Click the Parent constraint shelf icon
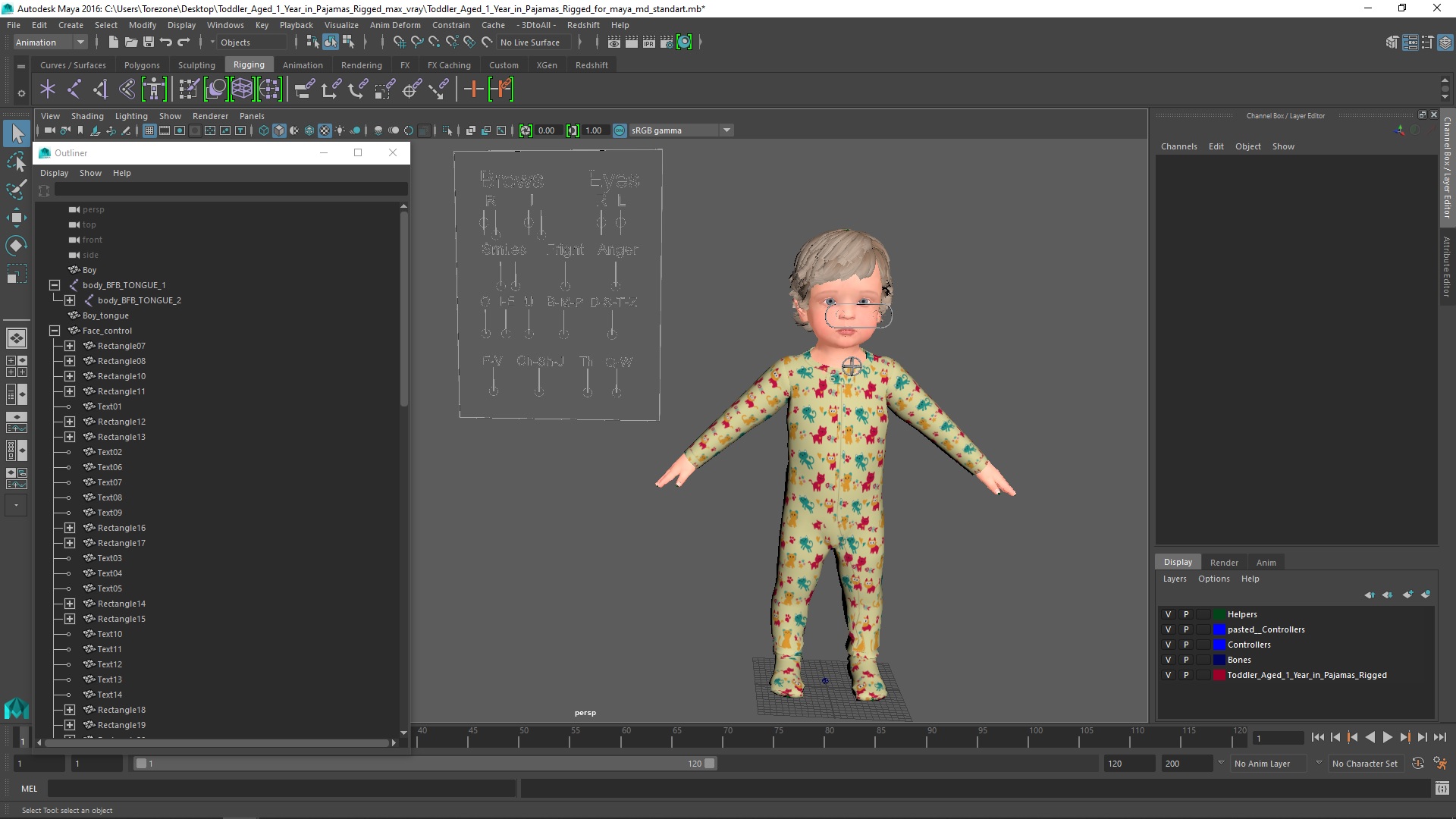 tap(304, 89)
